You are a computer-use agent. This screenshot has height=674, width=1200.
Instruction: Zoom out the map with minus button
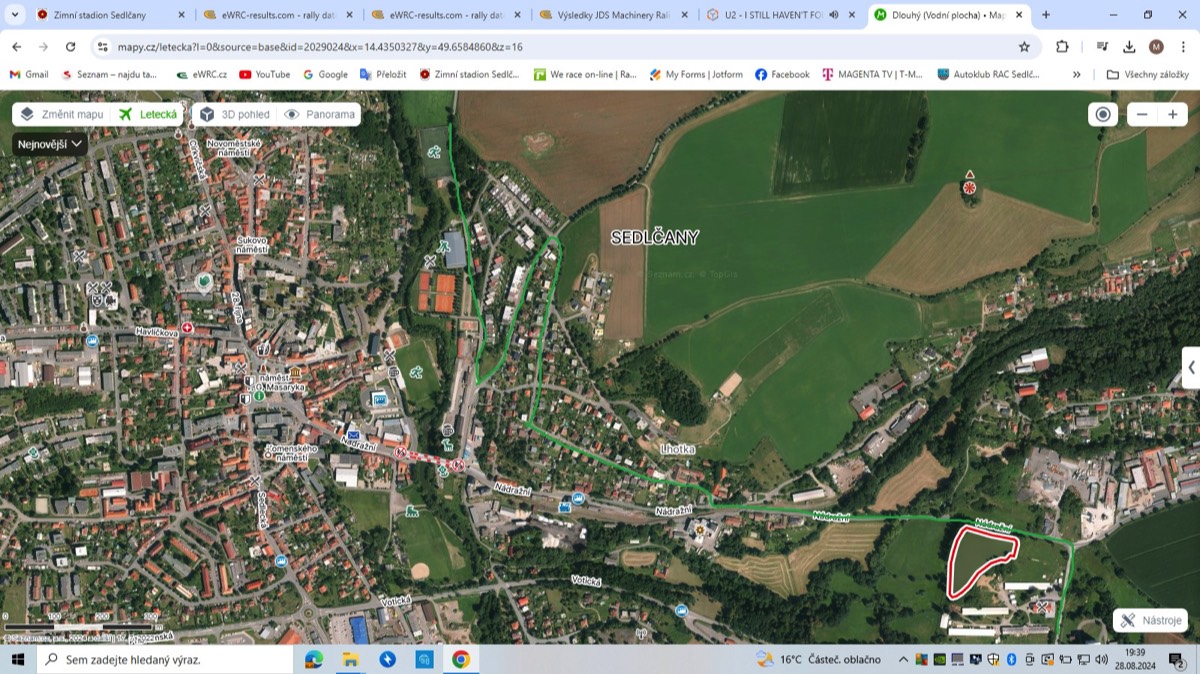tap(1142, 114)
